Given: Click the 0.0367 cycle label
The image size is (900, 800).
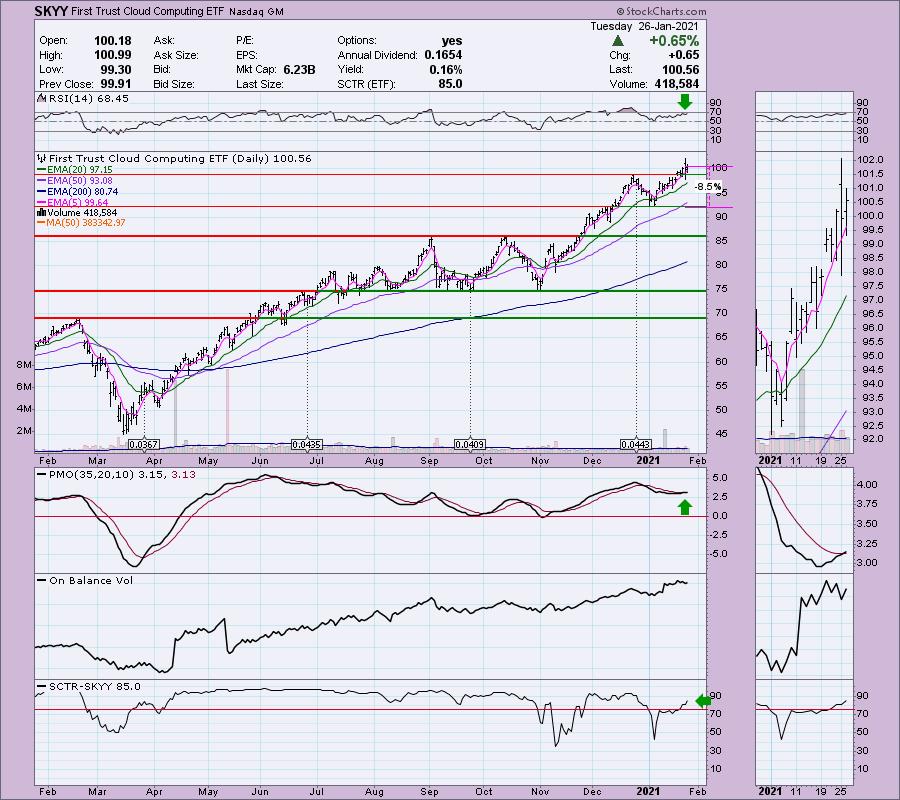Looking at the screenshot, I should click(x=143, y=445).
